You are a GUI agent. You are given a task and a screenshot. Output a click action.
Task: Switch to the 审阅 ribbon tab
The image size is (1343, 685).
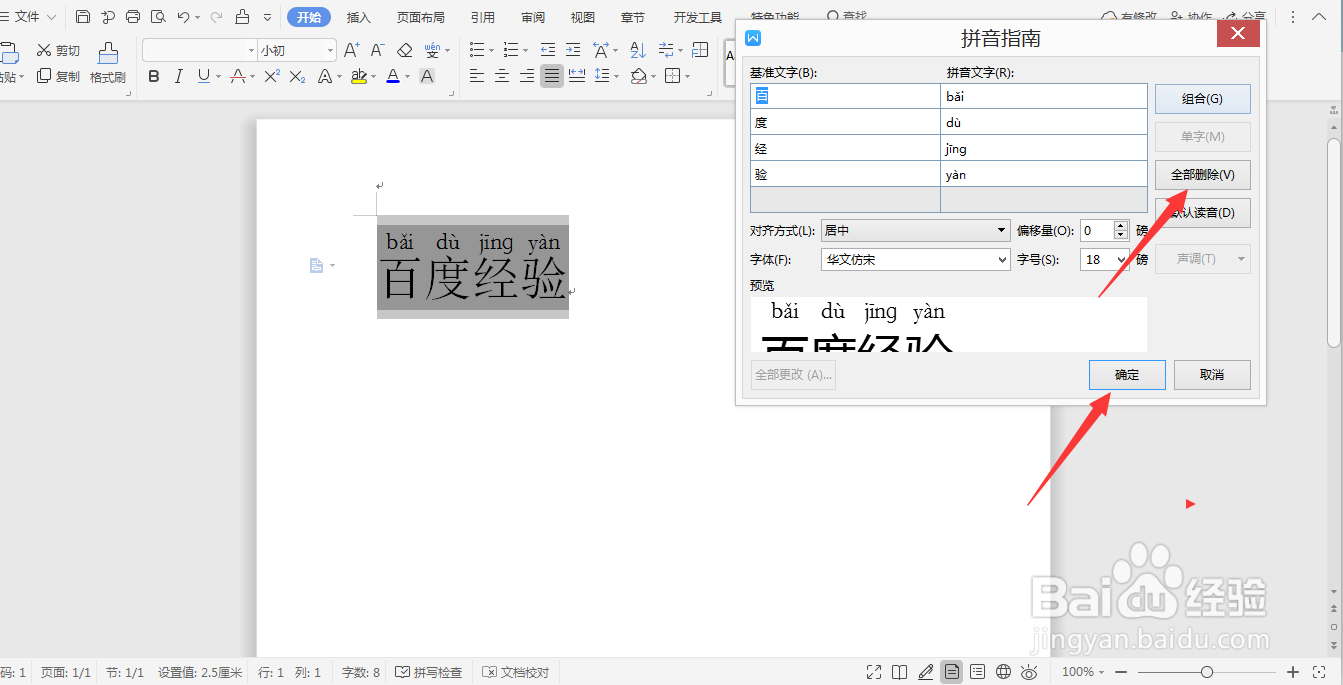click(x=532, y=17)
